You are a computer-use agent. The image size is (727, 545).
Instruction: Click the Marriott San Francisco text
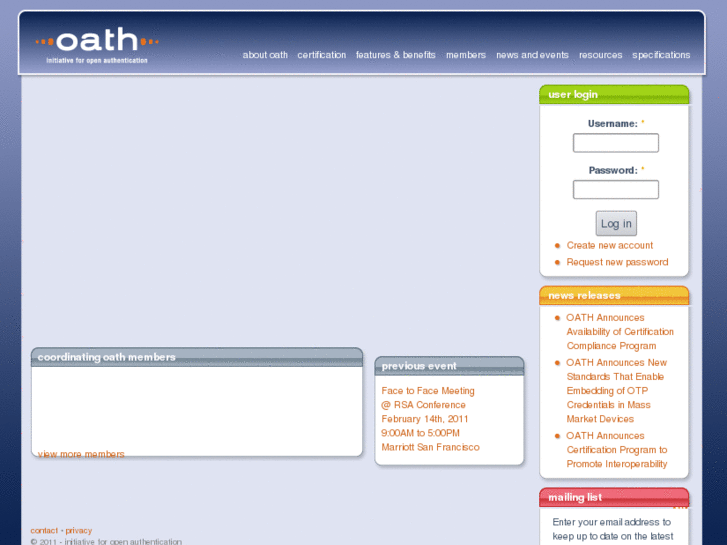(430, 447)
